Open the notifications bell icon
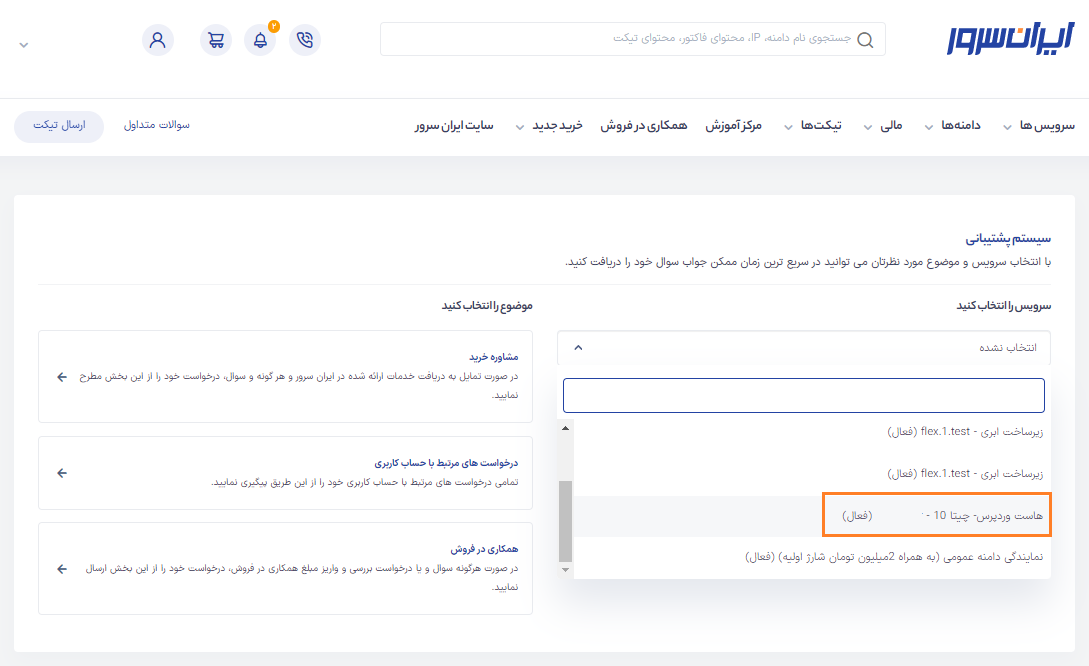 260,40
